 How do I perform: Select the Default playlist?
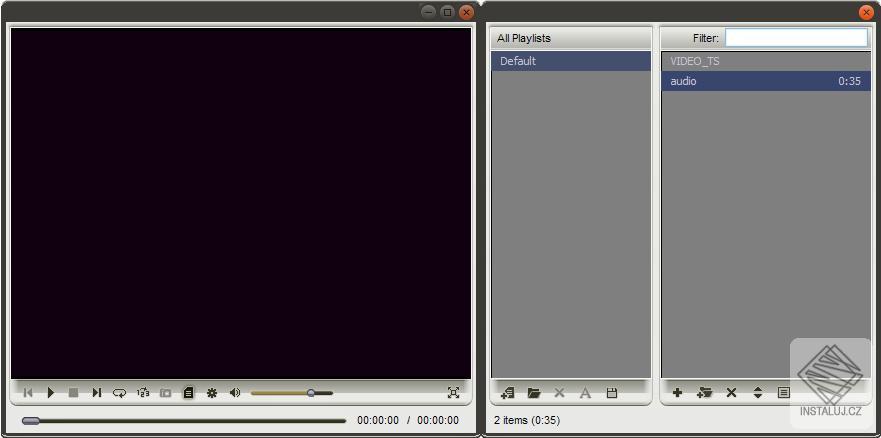(x=571, y=61)
